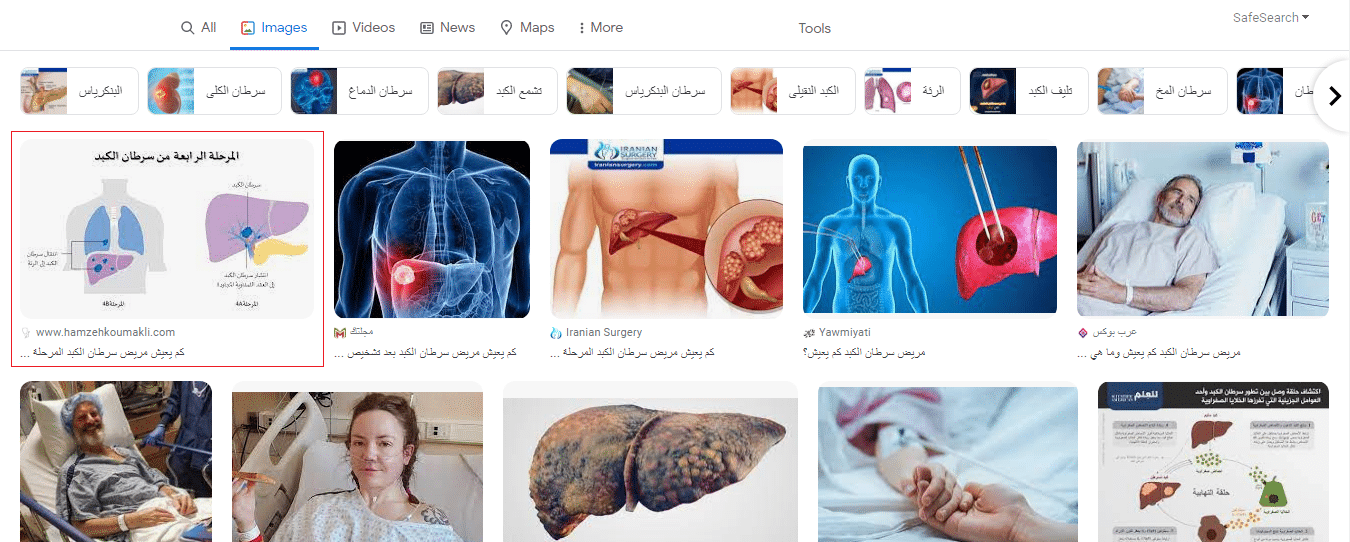Open the Tools filter options
Screen dimensions: 1350x542
pos(814,28)
